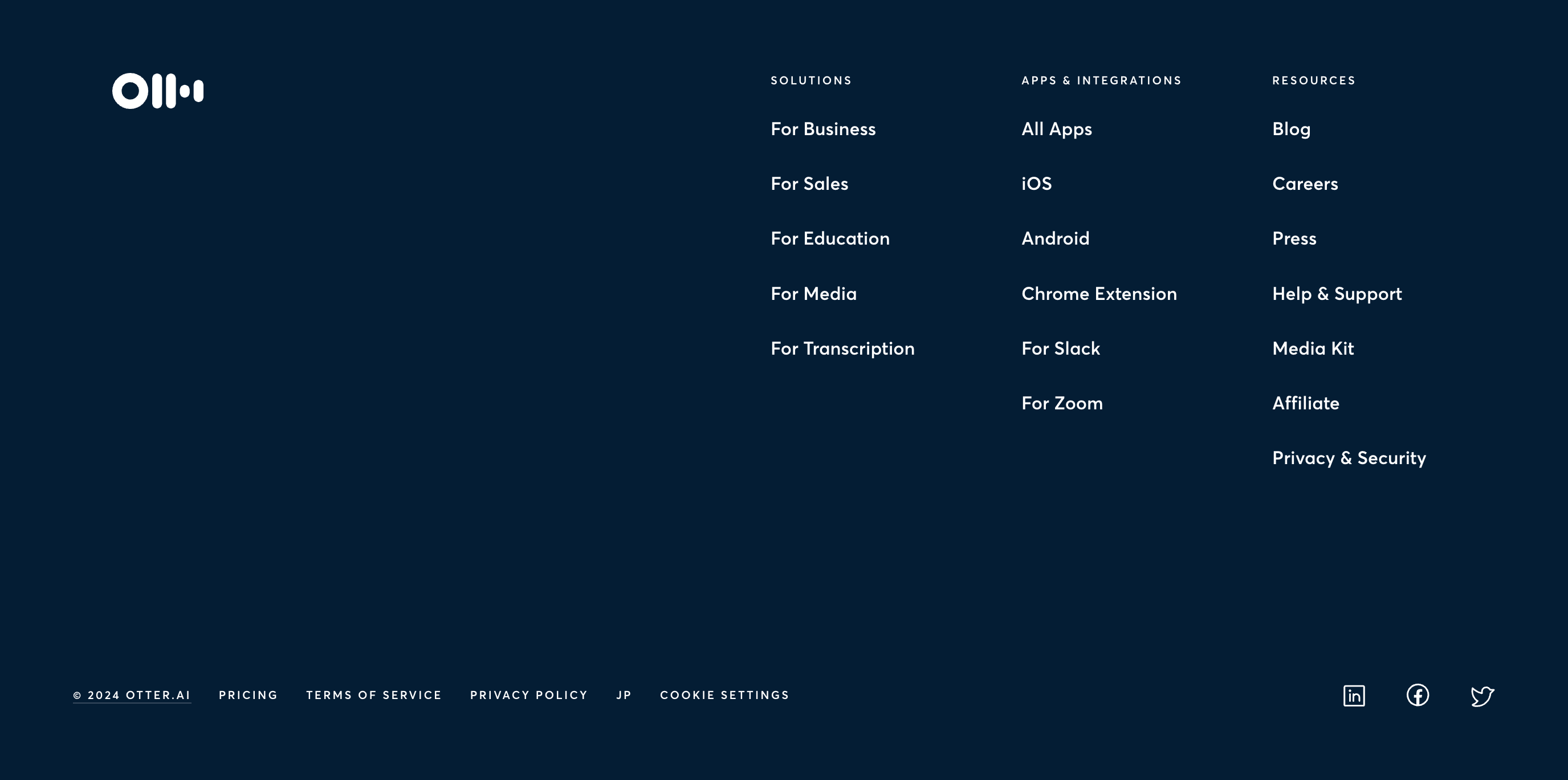The image size is (1568, 780).
Task: Visit Otter's Facebook page
Action: [x=1418, y=694]
